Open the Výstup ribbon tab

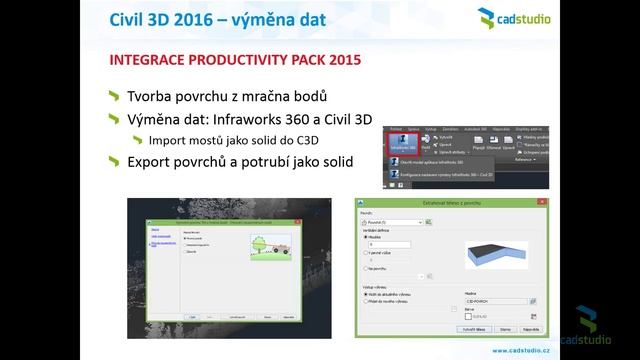click(431, 129)
